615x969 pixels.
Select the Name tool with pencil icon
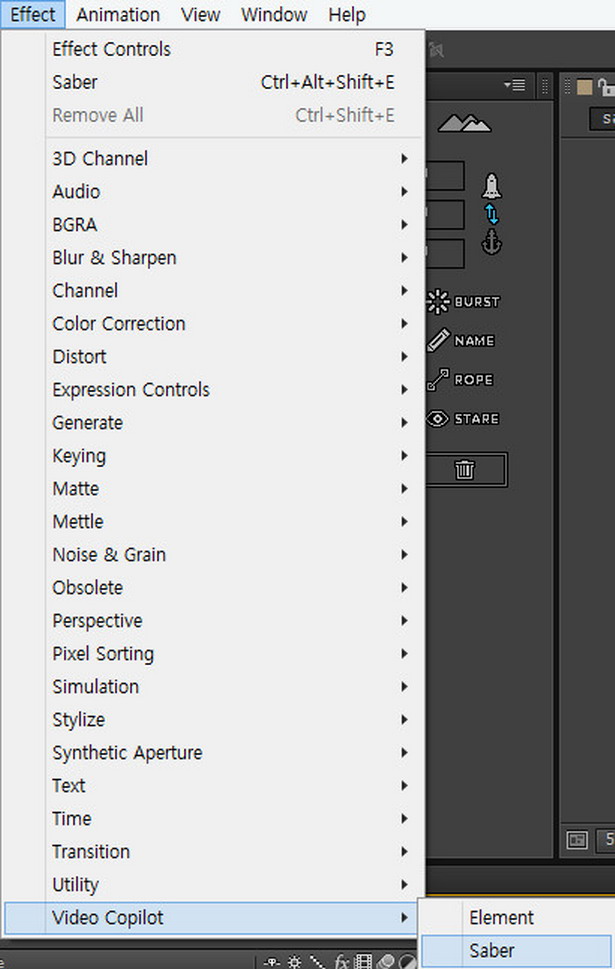[461, 341]
